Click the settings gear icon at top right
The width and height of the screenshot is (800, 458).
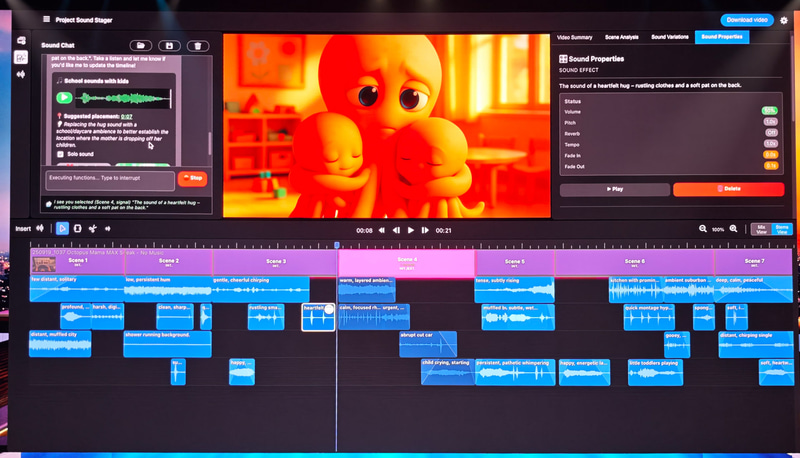coord(784,20)
